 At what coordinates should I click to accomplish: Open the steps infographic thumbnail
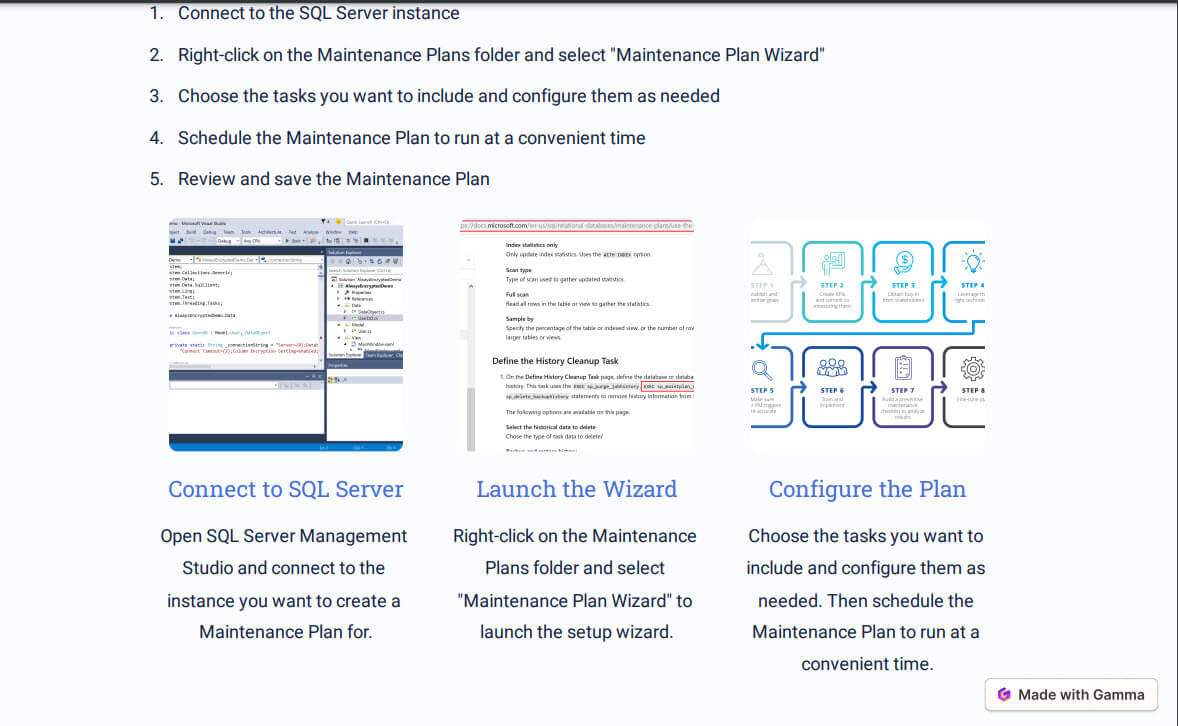(x=867, y=334)
